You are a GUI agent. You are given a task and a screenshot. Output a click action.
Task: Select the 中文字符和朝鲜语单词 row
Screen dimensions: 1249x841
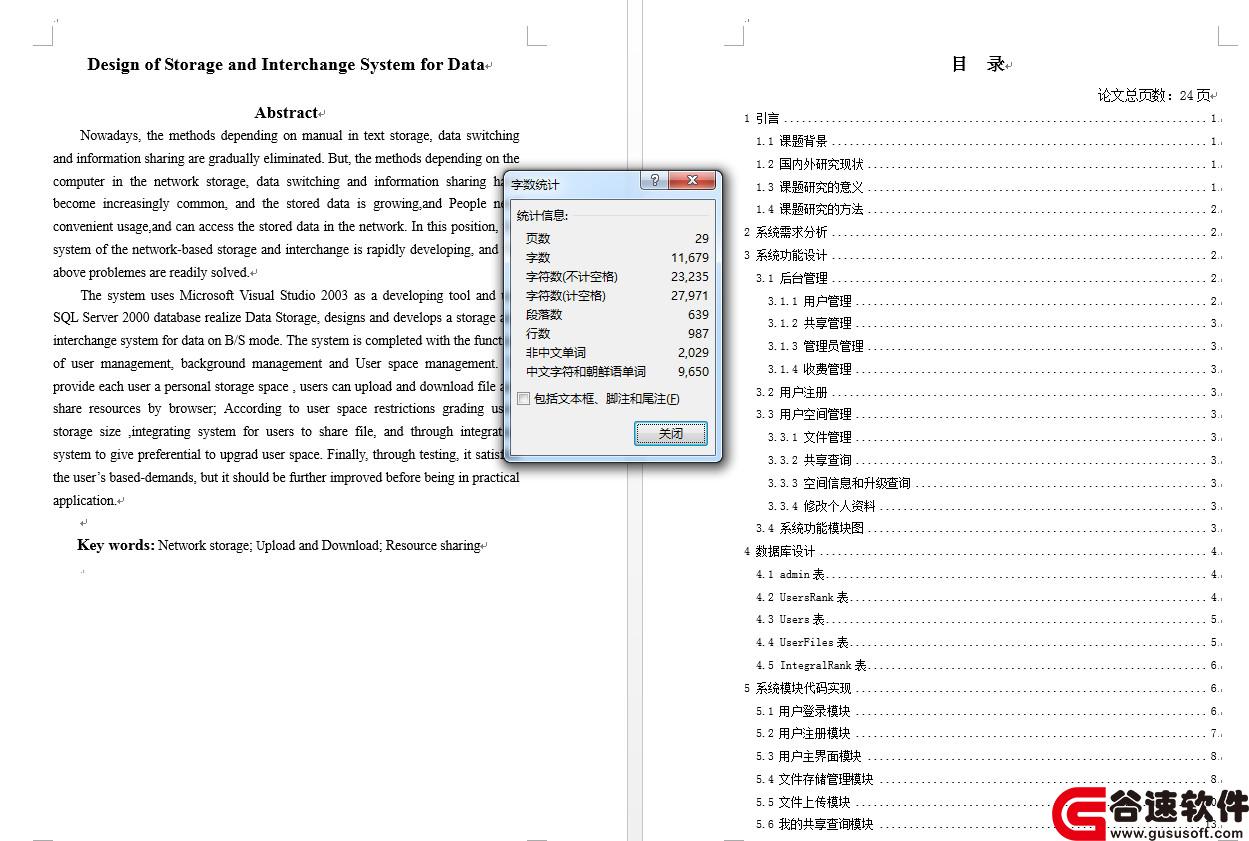(x=617, y=372)
